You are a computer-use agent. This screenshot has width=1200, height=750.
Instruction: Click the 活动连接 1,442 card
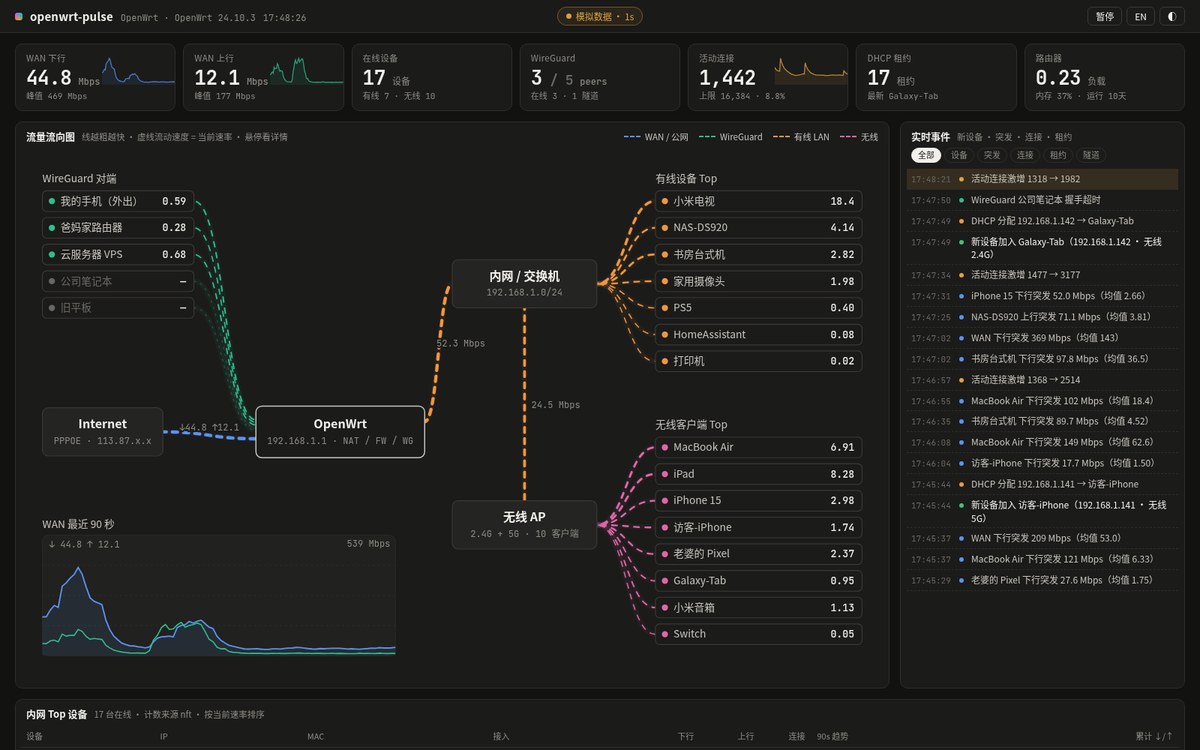pyautogui.click(x=768, y=77)
